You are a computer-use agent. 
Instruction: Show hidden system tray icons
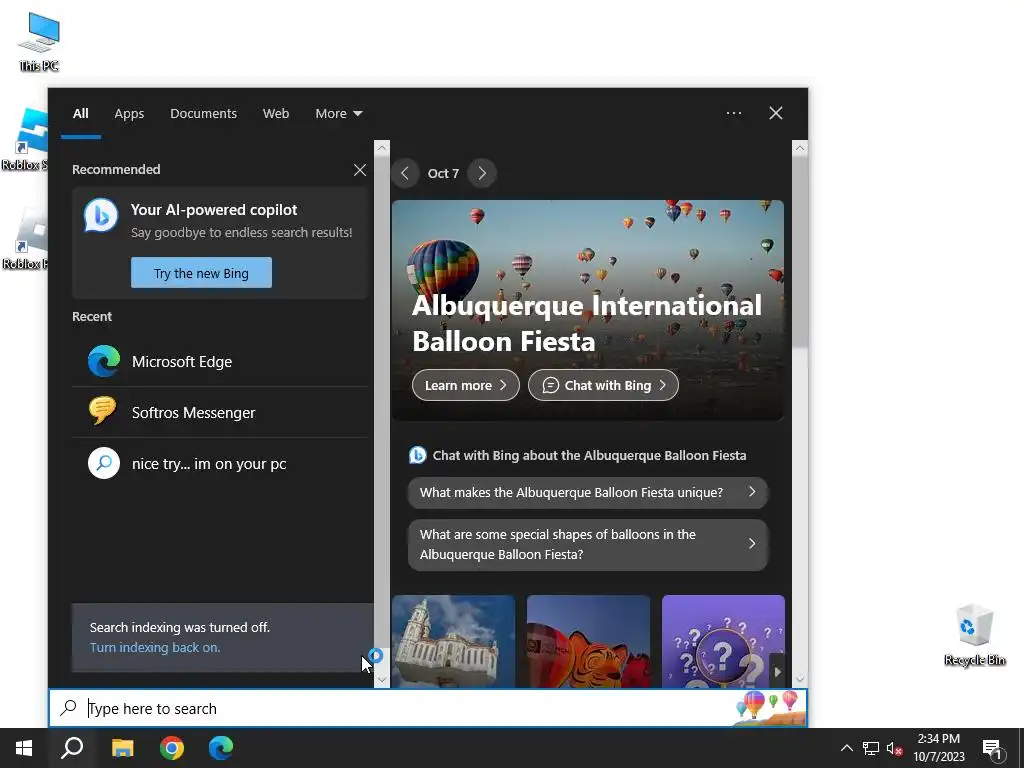tap(846, 748)
